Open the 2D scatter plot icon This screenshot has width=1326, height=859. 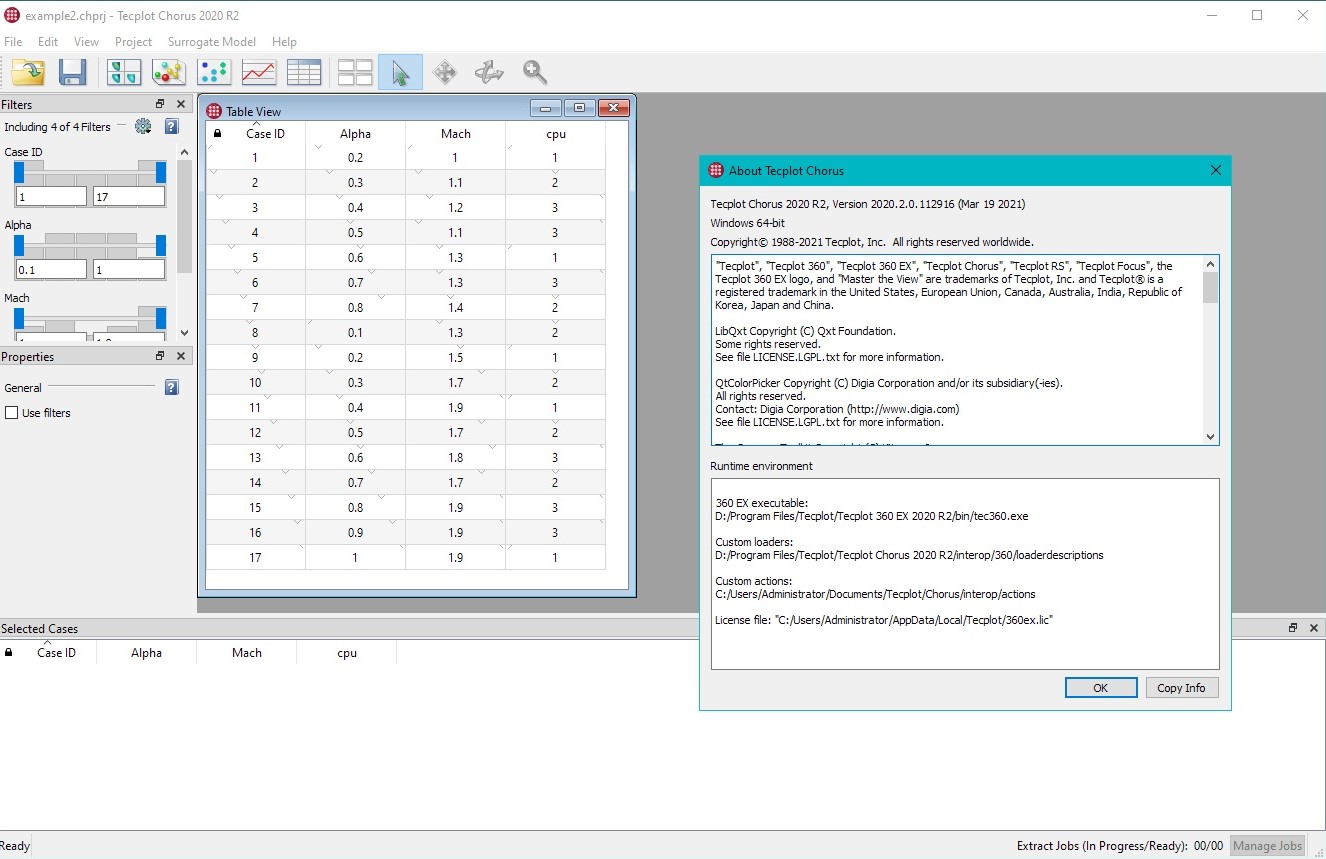[214, 72]
